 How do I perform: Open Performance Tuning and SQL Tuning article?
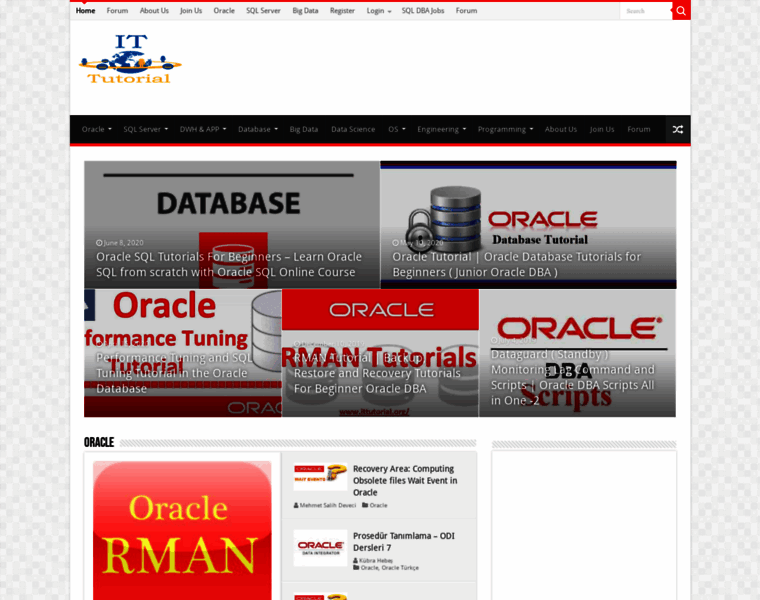coord(174,373)
